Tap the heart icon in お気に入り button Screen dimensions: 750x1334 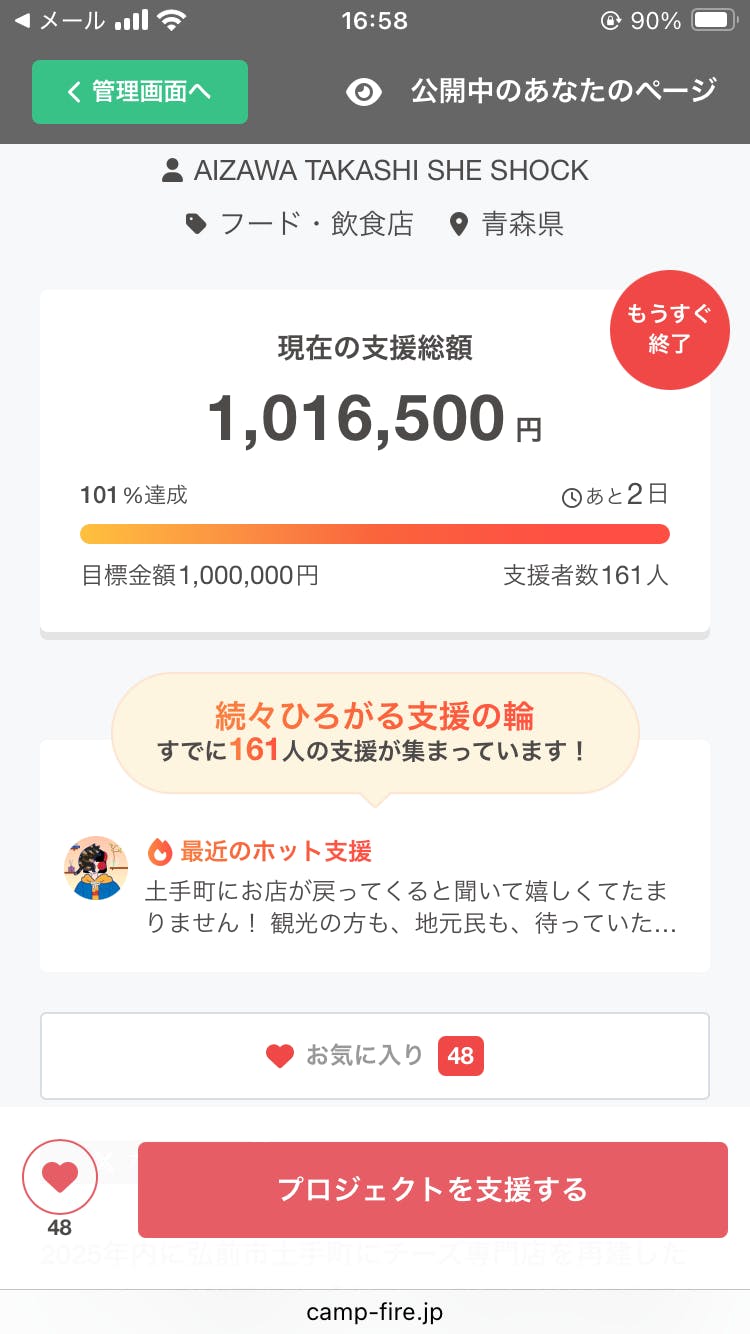[280, 1055]
